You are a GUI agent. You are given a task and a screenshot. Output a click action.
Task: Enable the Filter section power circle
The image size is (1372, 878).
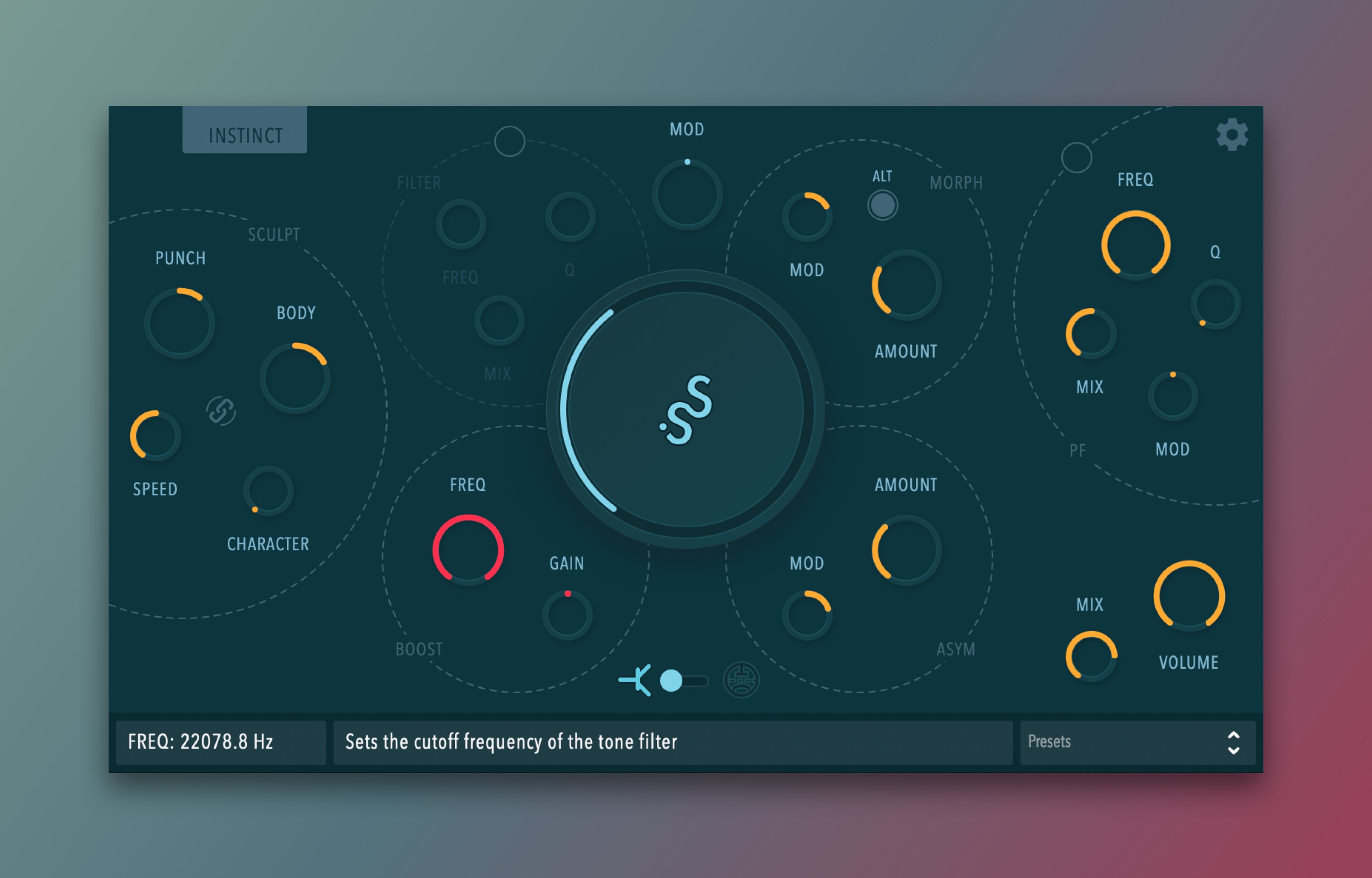click(509, 142)
